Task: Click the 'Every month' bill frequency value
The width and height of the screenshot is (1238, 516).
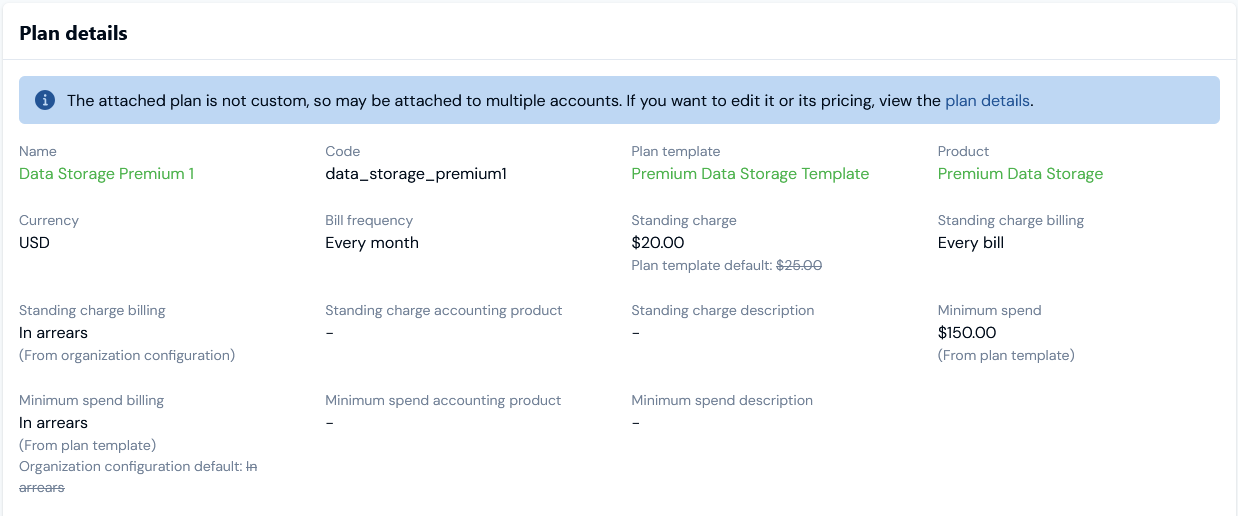Action: point(372,243)
